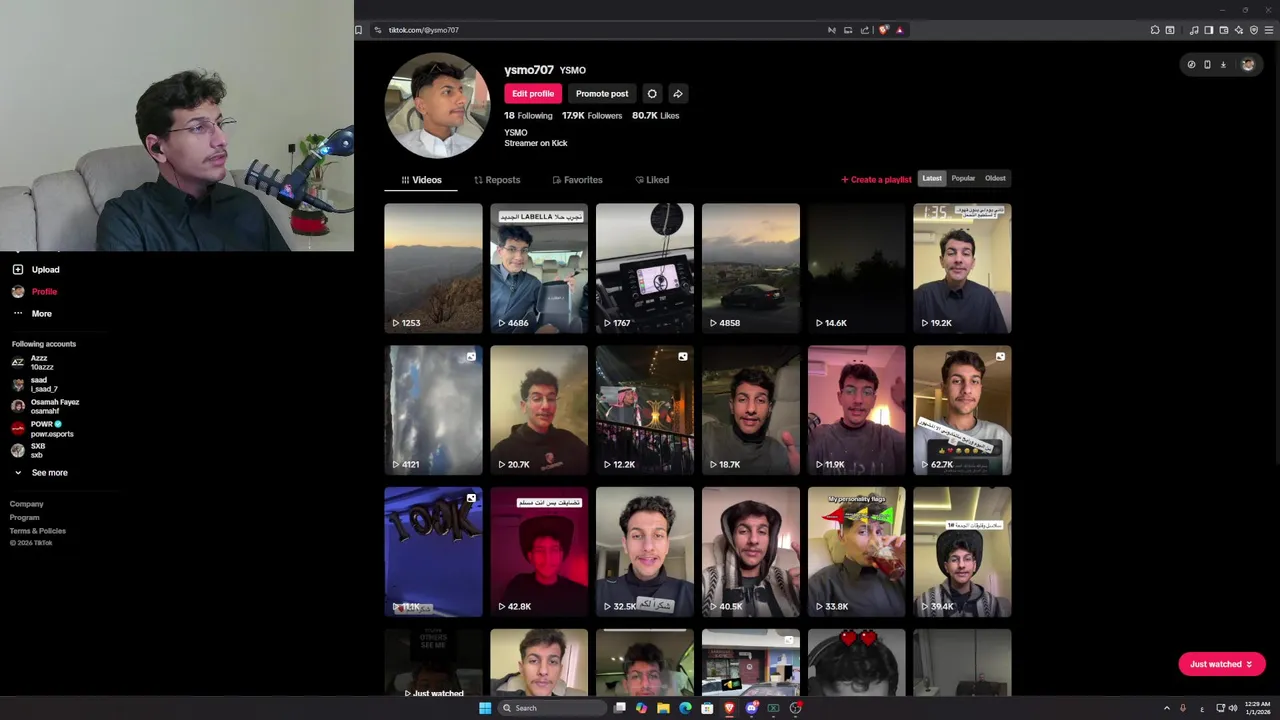Screen dimensions: 1280x720
Task: Click the 17.9K Followers count
Action: [x=592, y=116]
